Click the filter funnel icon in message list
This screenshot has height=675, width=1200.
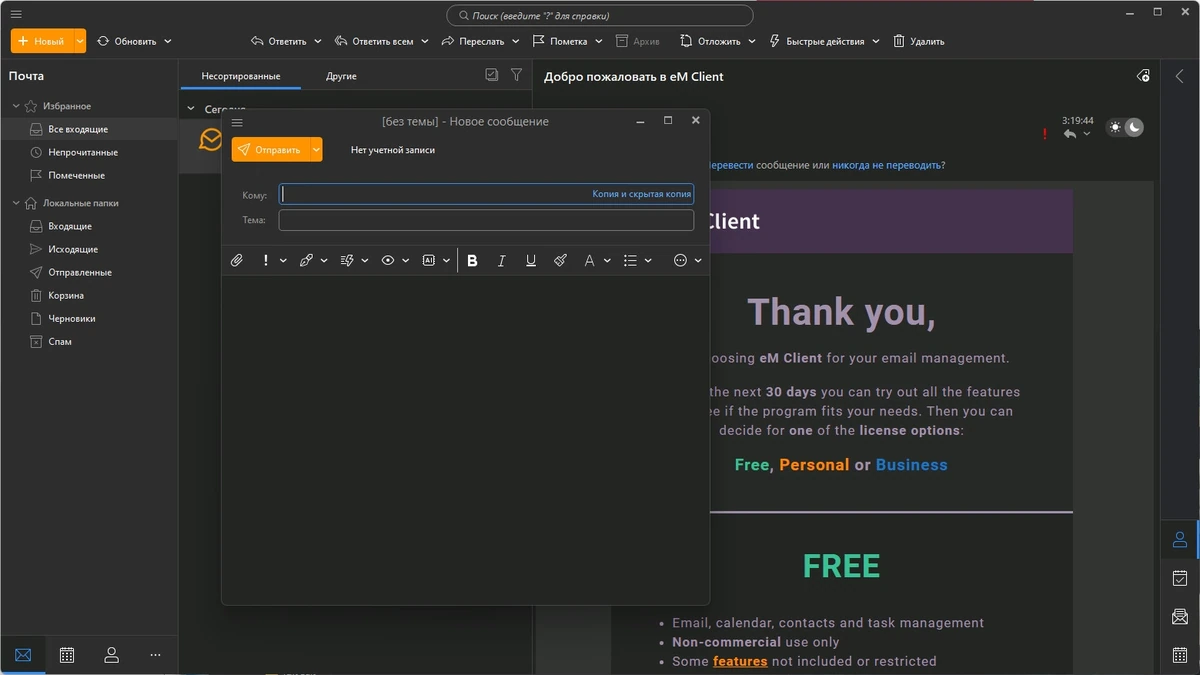coord(516,75)
